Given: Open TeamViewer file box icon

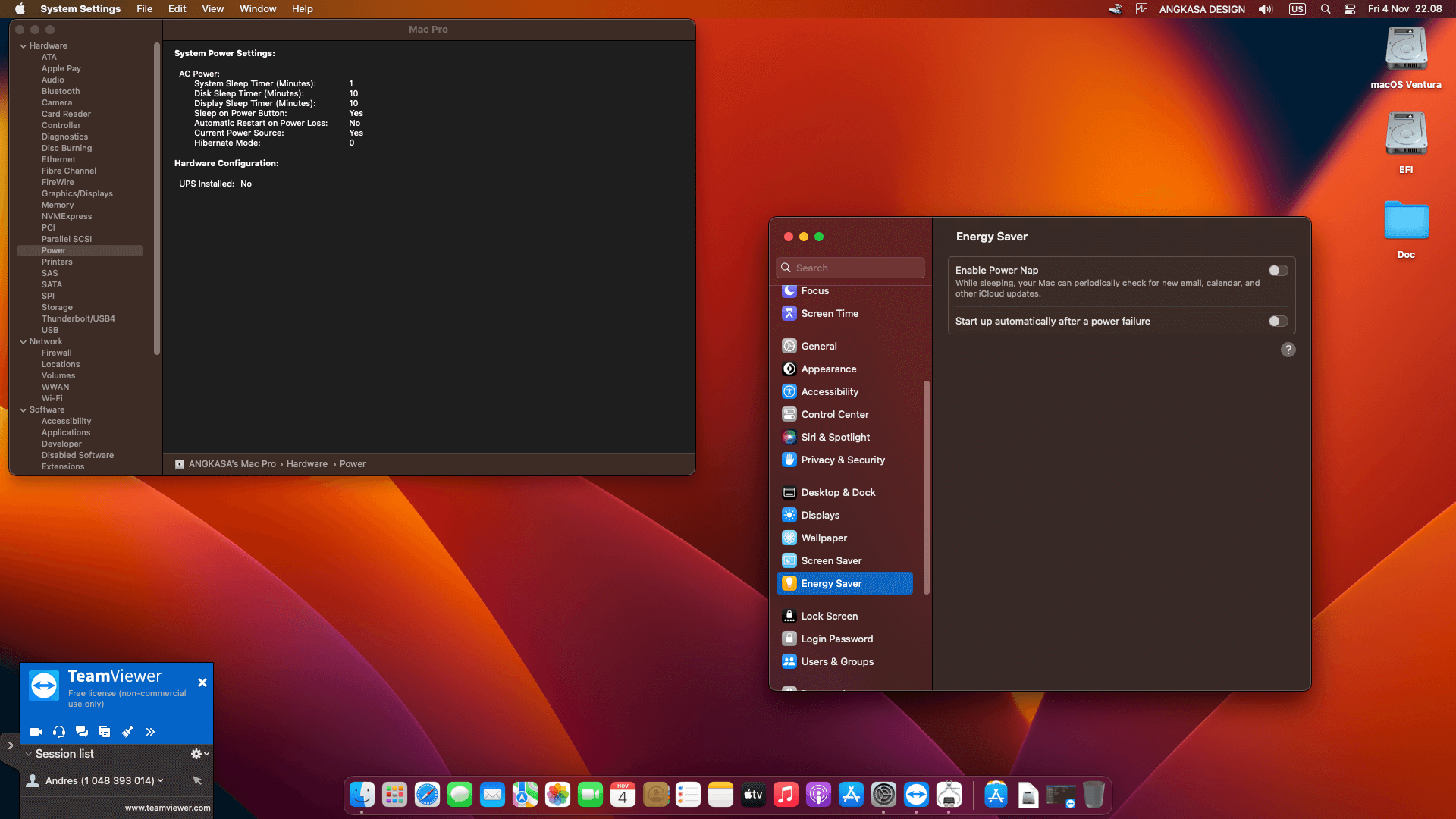Looking at the screenshot, I should pos(105,732).
